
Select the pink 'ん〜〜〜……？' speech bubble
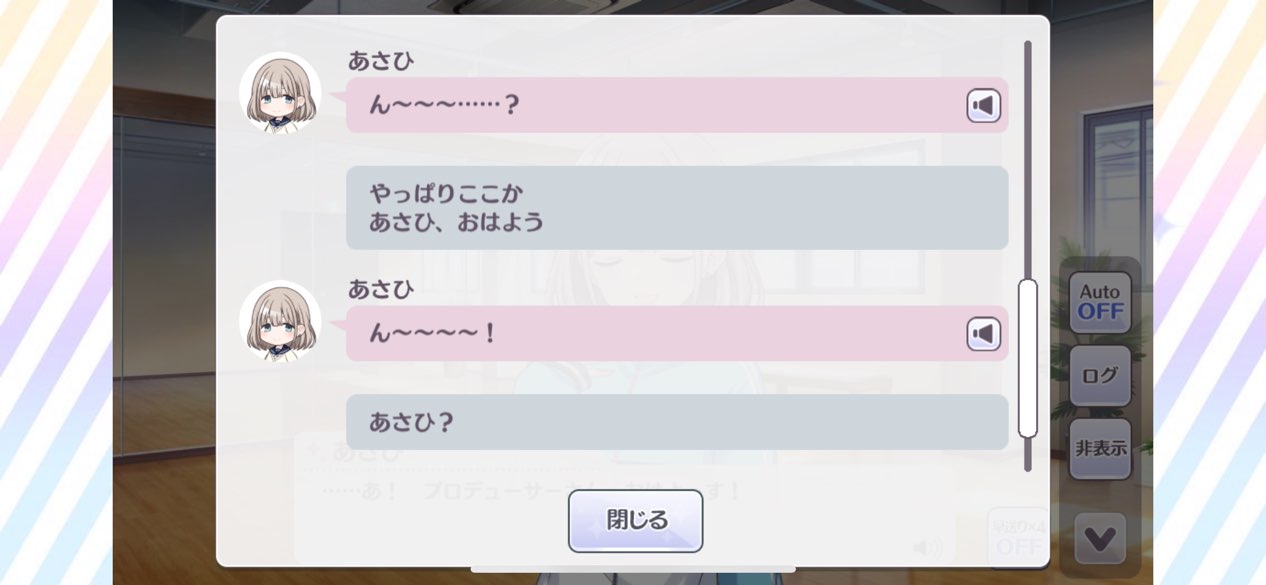[677, 105]
